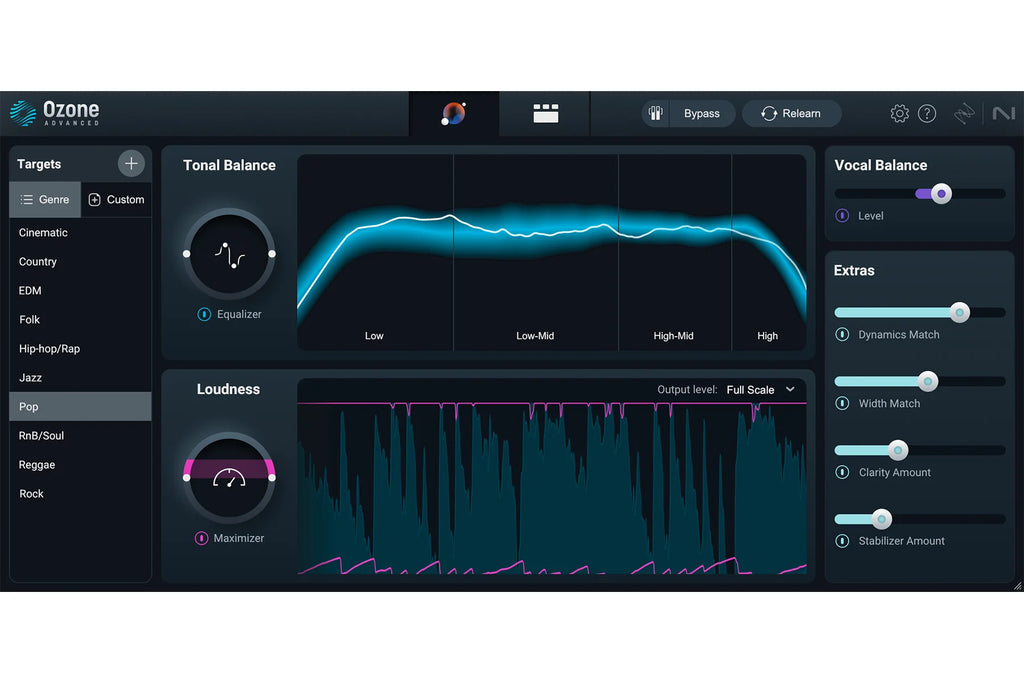The height and width of the screenshot is (683, 1024).
Task: Click the reference headphones icon beside Bypass
Action: coord(656,113)
